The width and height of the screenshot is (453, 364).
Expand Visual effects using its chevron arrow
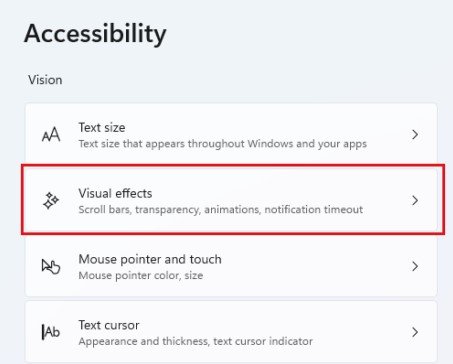[x=415, y=200]
